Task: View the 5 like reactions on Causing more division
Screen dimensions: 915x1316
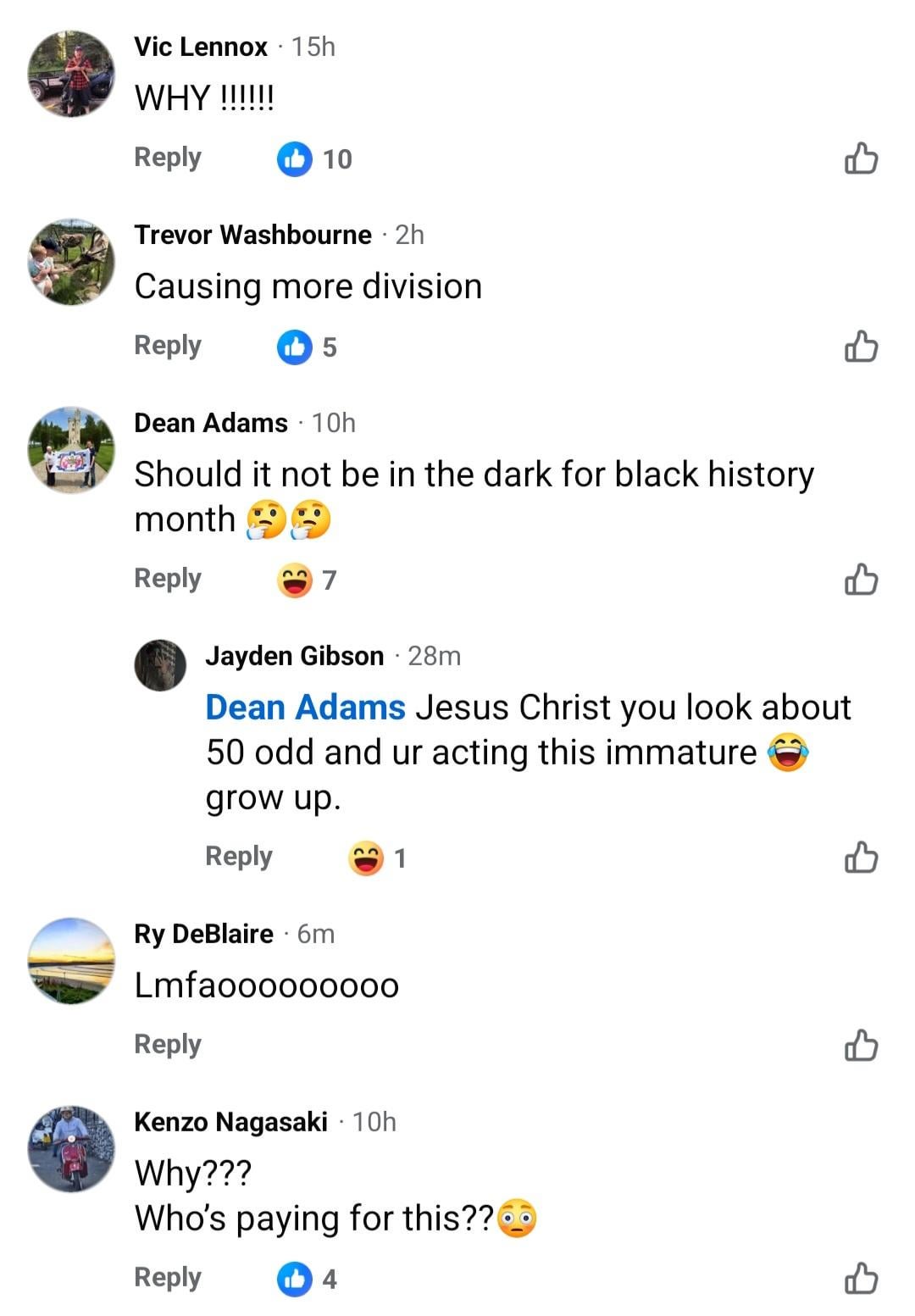Action: coord(307,347)
